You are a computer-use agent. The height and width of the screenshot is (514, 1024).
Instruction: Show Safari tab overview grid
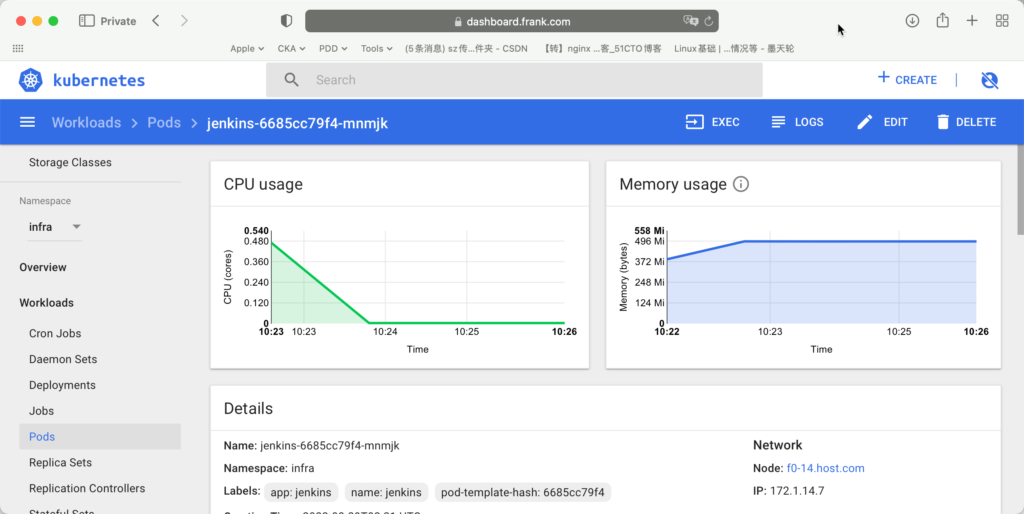tap(1002, 21)
